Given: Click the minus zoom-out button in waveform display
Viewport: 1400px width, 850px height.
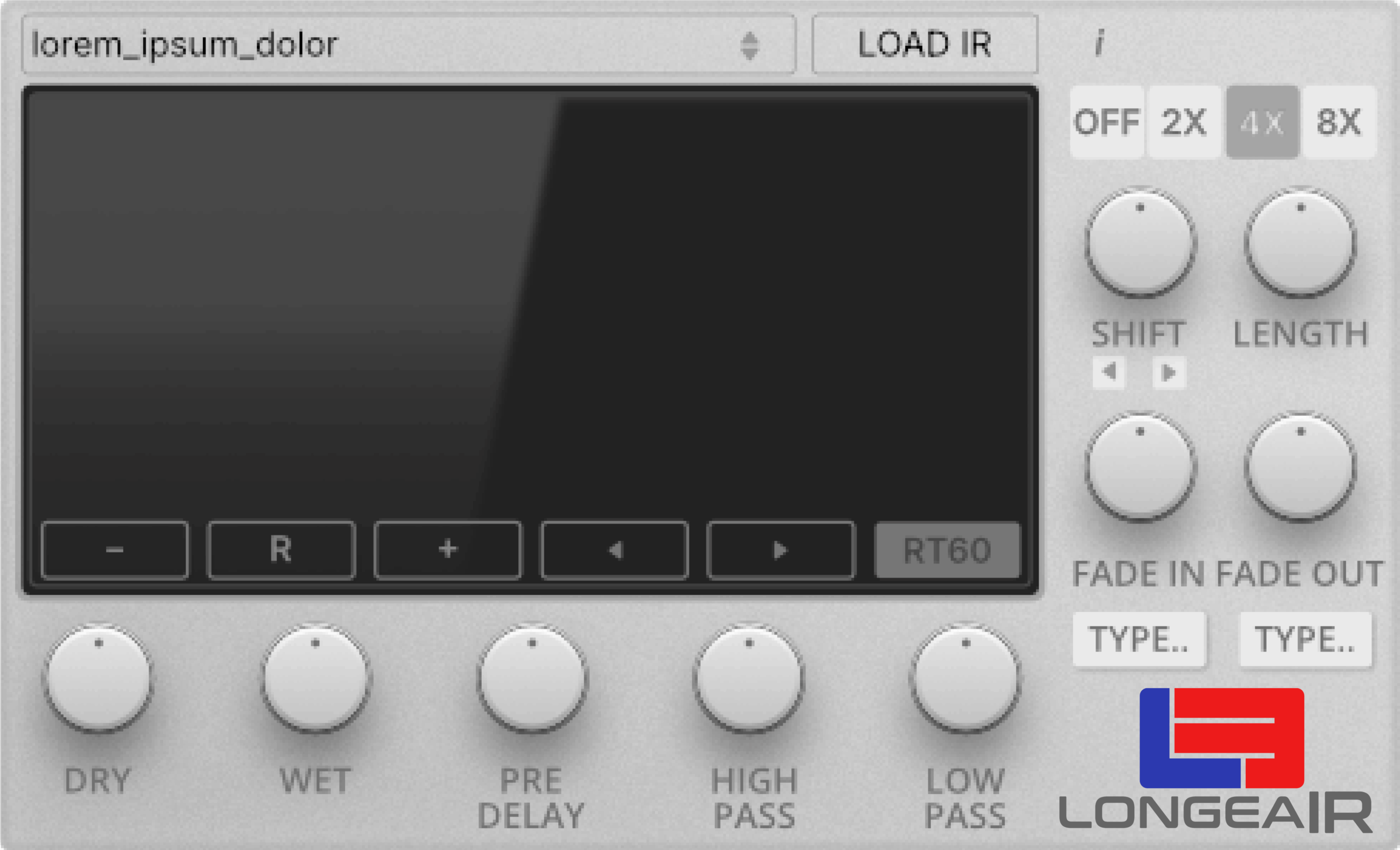Looking at the screenshot, I should coord(115,550).
